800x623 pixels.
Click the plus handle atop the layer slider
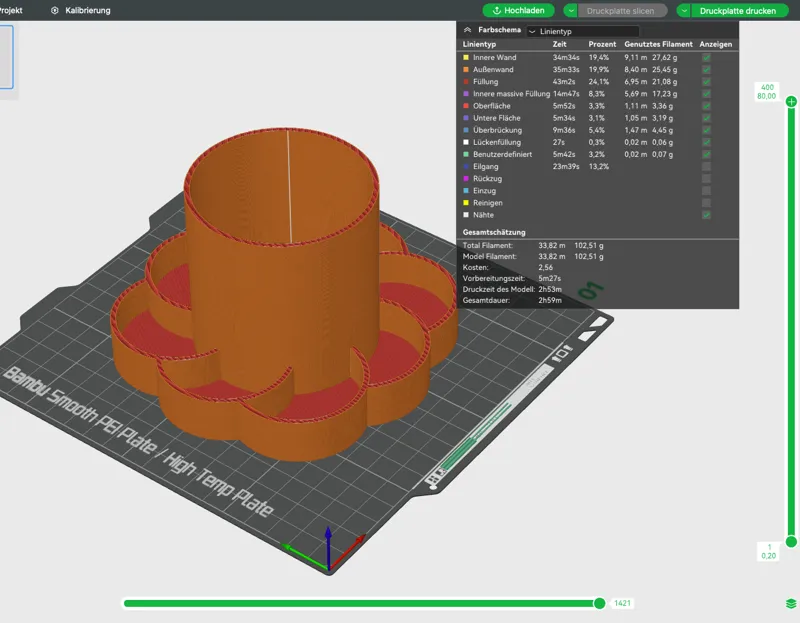pos(791,102)
